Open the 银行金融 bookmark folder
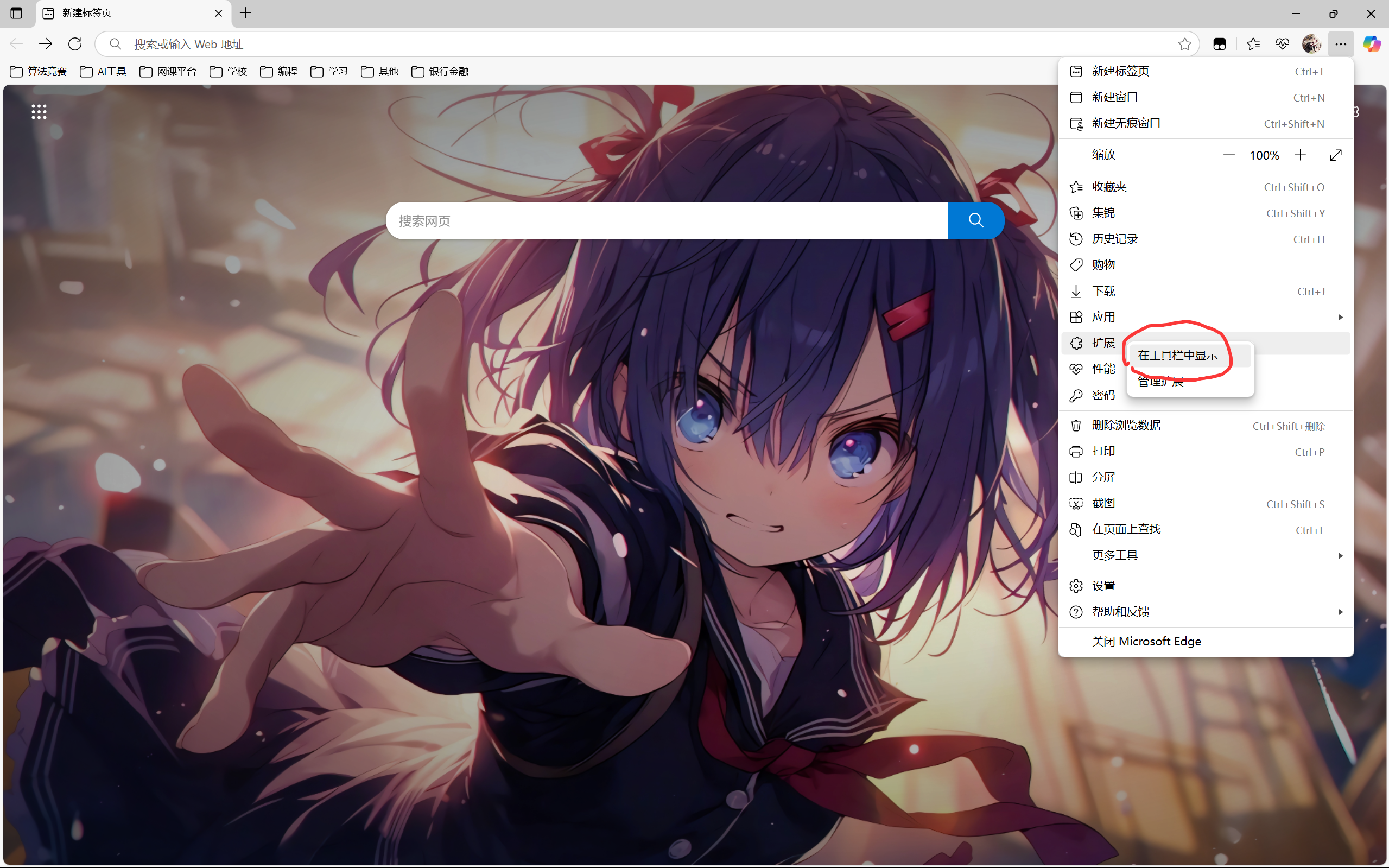Screen dimensions: 1389x868 pyautogui.click(x=440, y=71)
